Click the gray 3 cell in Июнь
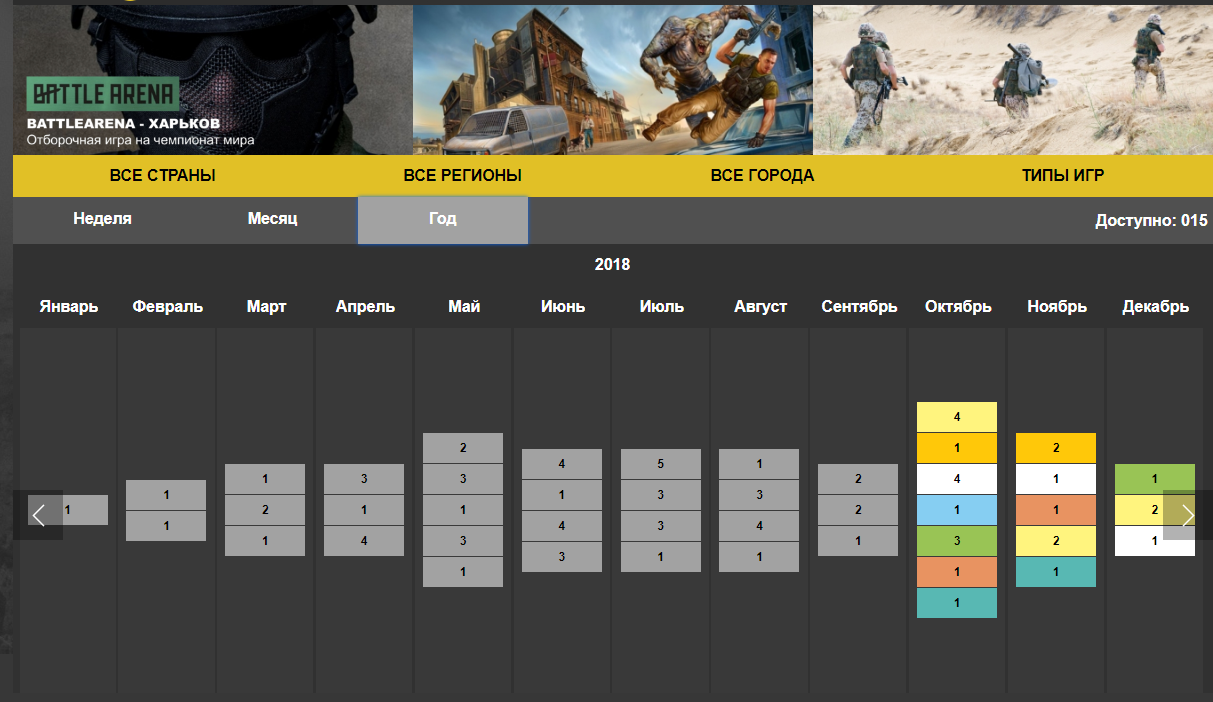 point(562,557)
